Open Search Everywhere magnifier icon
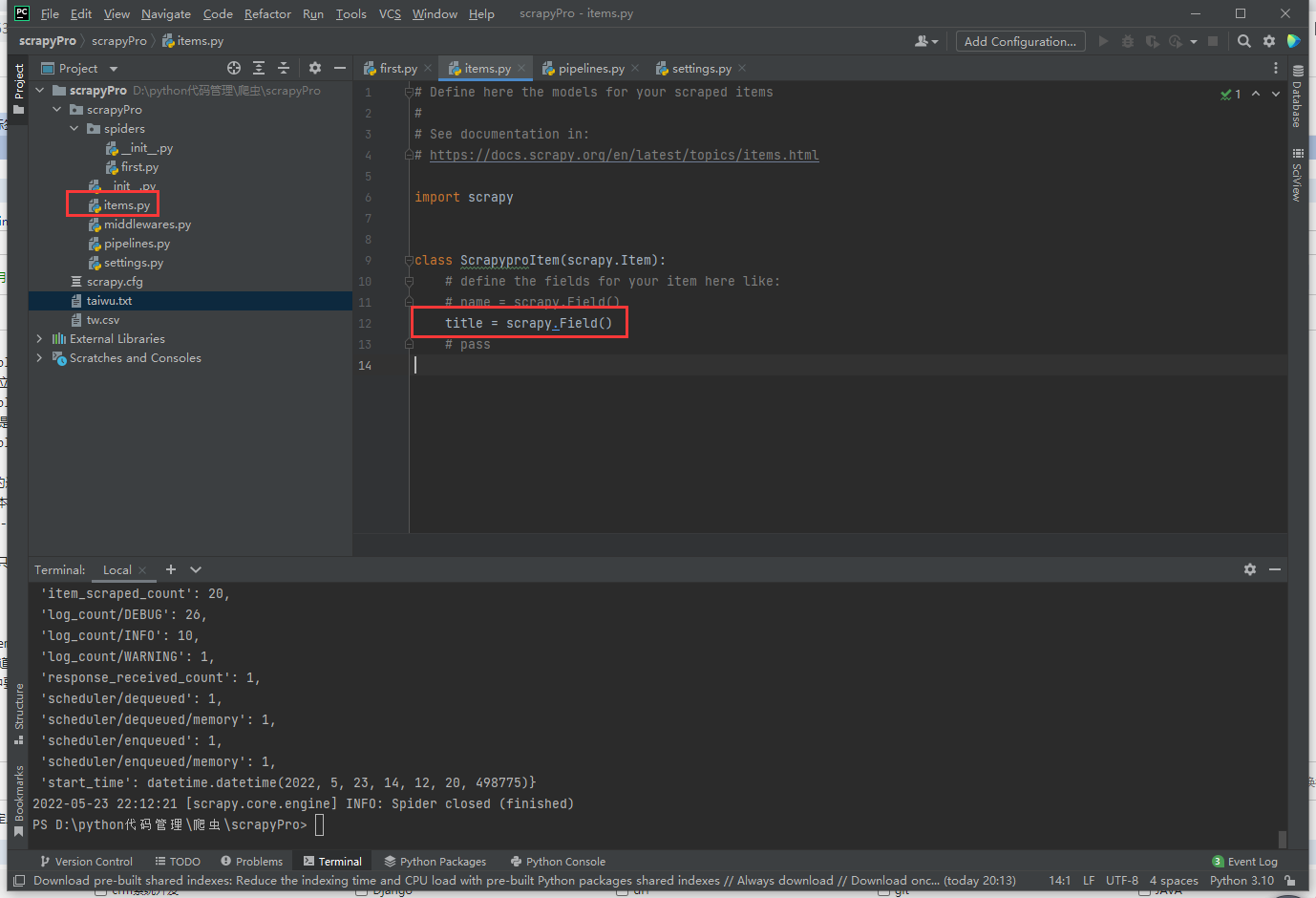 [x=1244, y=41]
